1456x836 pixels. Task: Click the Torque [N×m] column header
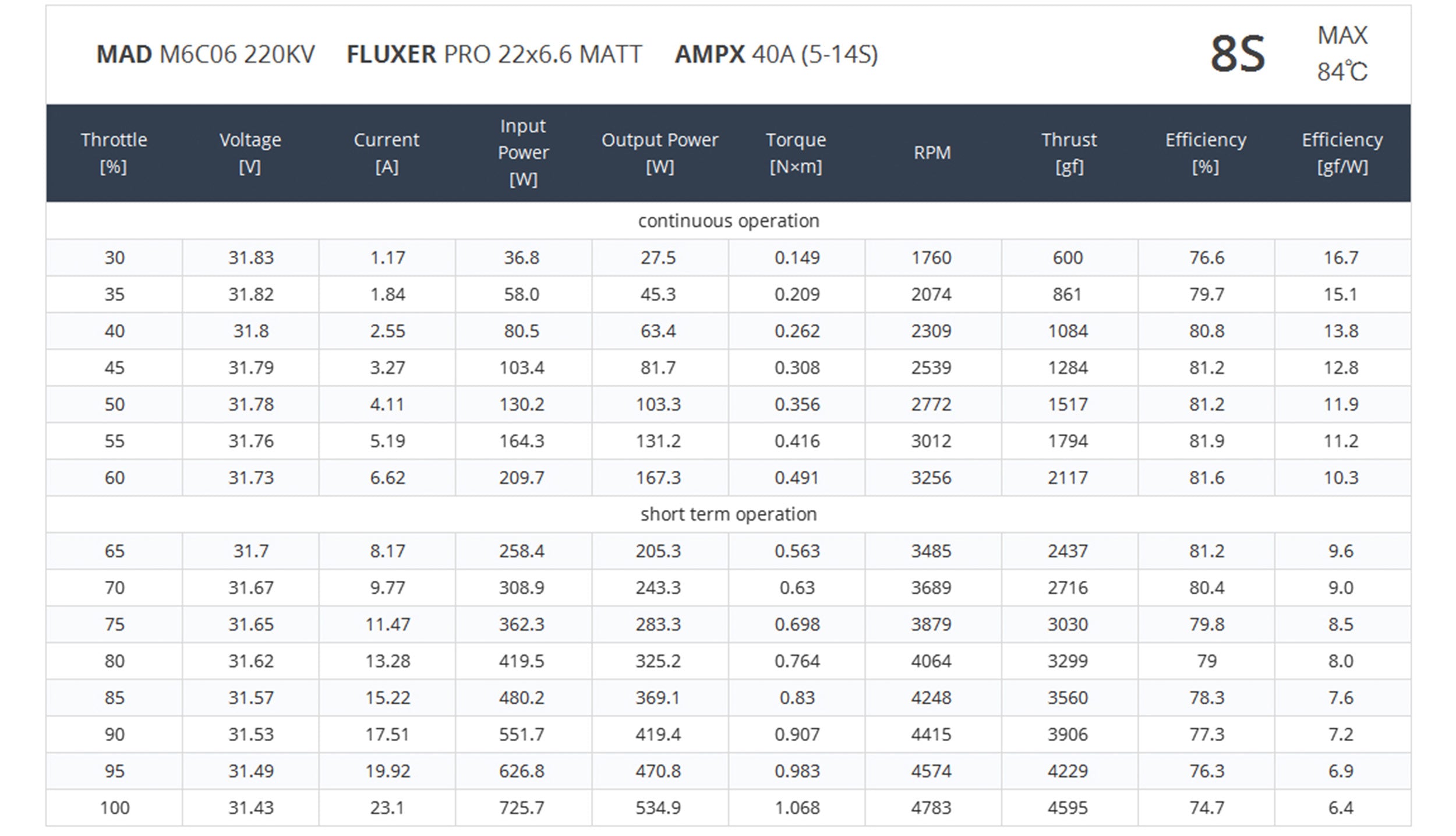click(x=796, y=153)
